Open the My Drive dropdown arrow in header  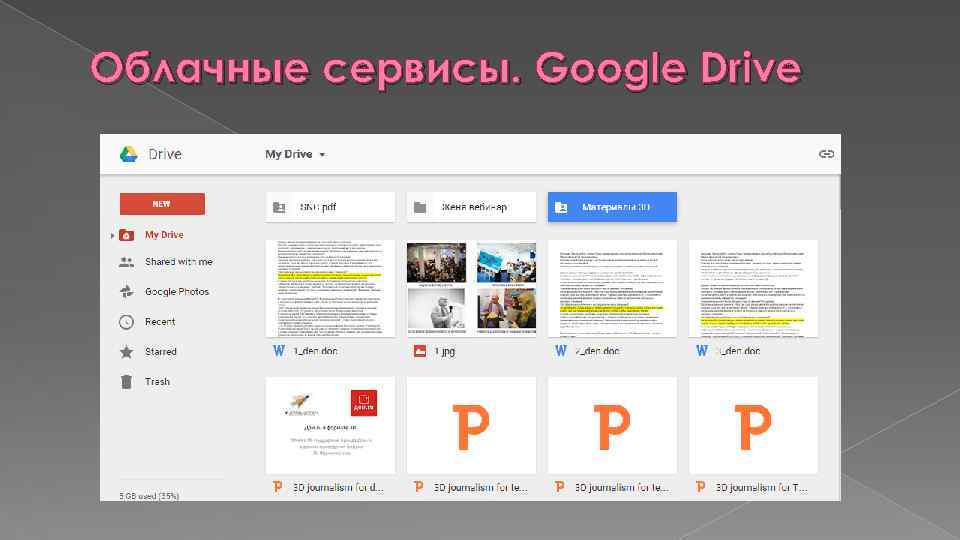tap(322, 155)
